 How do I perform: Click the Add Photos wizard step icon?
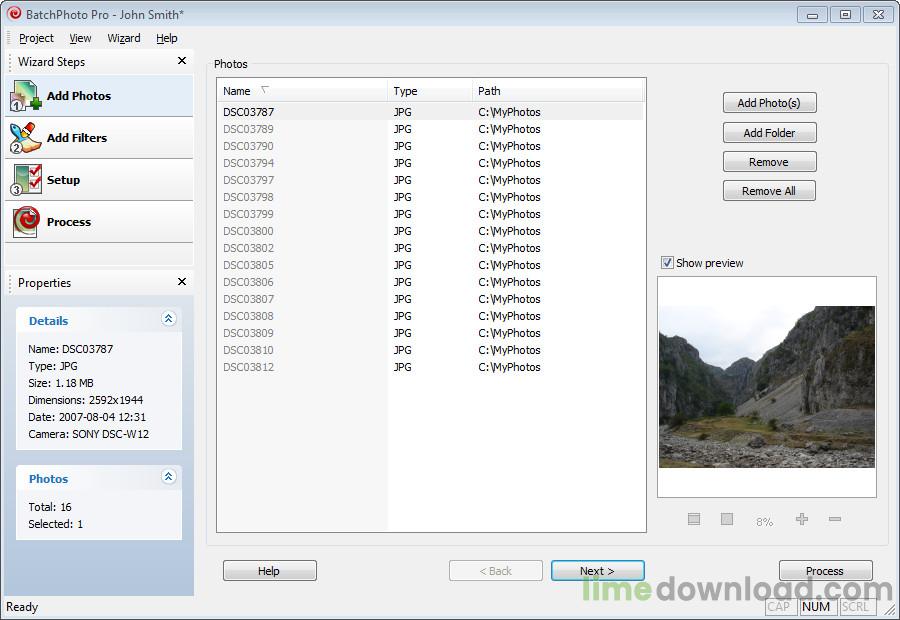click(26, 96)
